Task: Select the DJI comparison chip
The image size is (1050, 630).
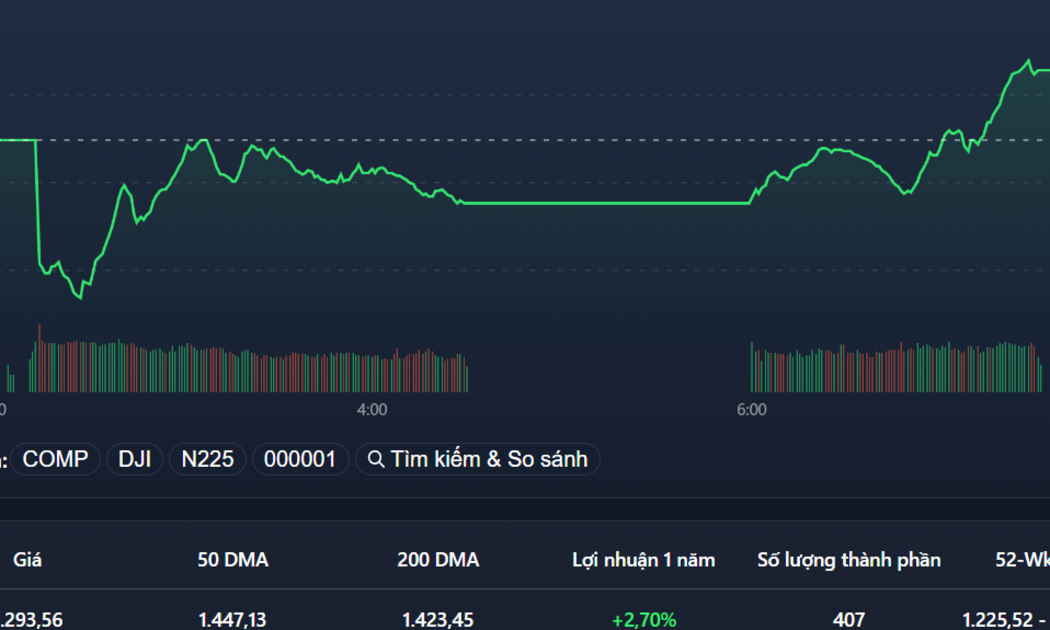Action: pyautogui.click(x=135, y=459)
